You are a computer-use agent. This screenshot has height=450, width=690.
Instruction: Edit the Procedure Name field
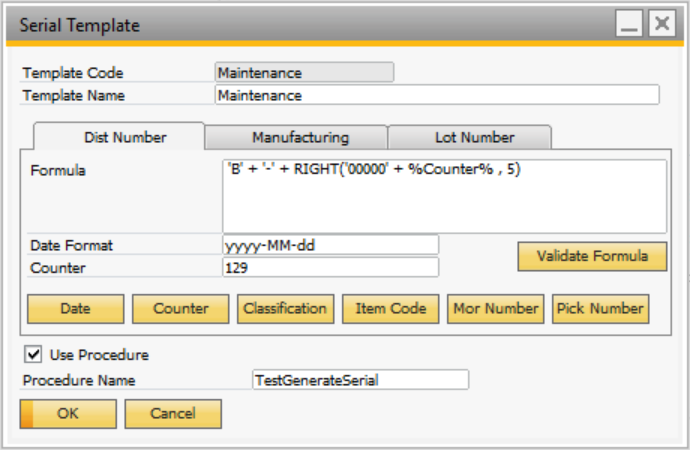(x=360, y=380)
